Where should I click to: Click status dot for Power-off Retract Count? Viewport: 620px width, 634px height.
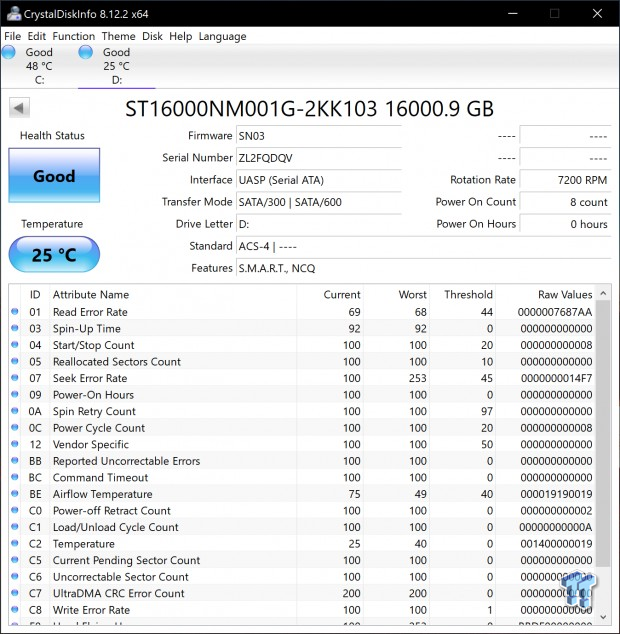15,510
